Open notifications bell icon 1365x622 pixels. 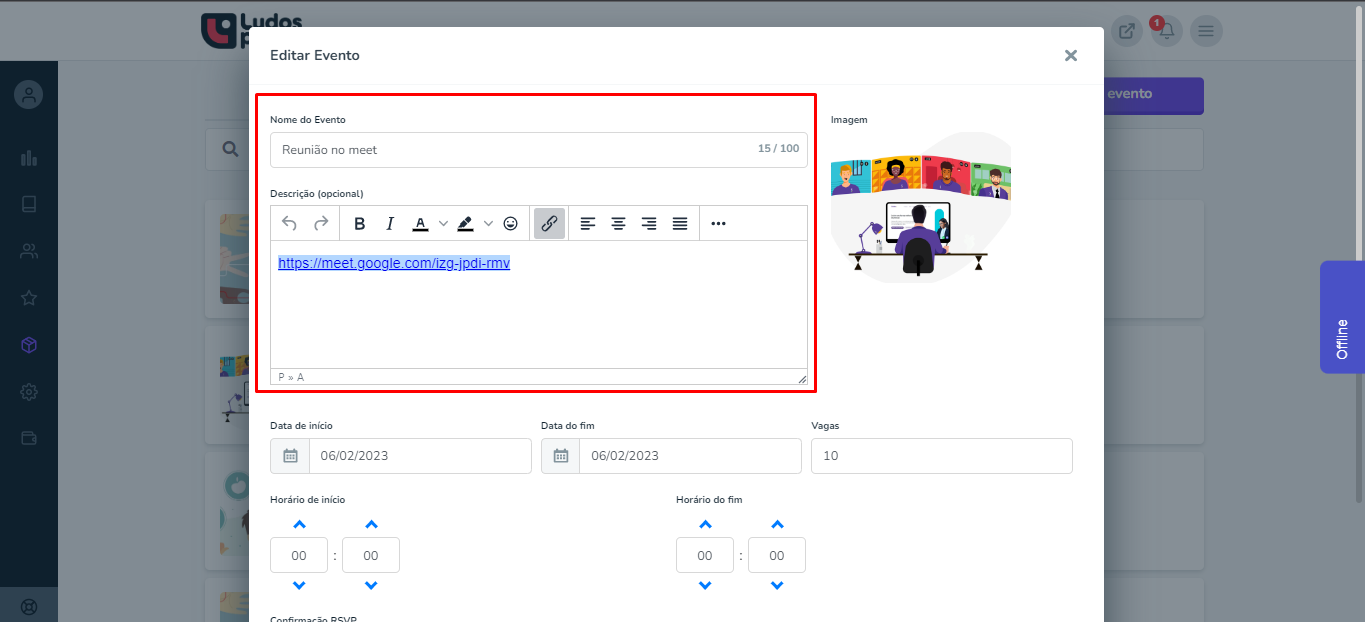point(1166,31)
